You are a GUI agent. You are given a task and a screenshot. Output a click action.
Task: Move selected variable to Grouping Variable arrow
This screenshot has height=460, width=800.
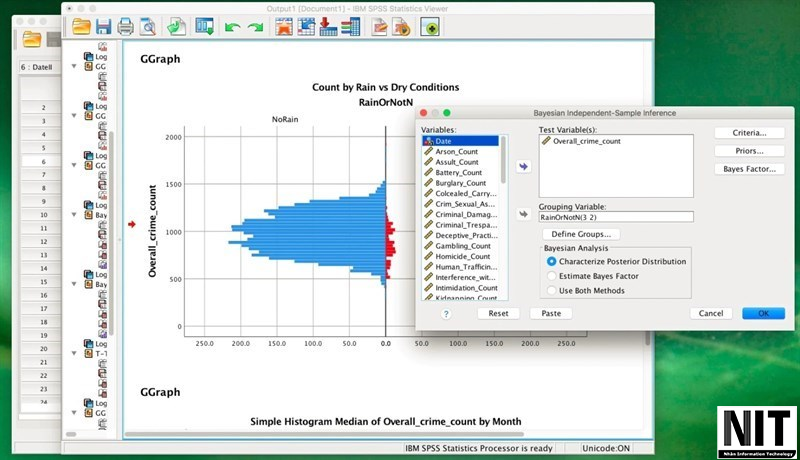point(523,214)
